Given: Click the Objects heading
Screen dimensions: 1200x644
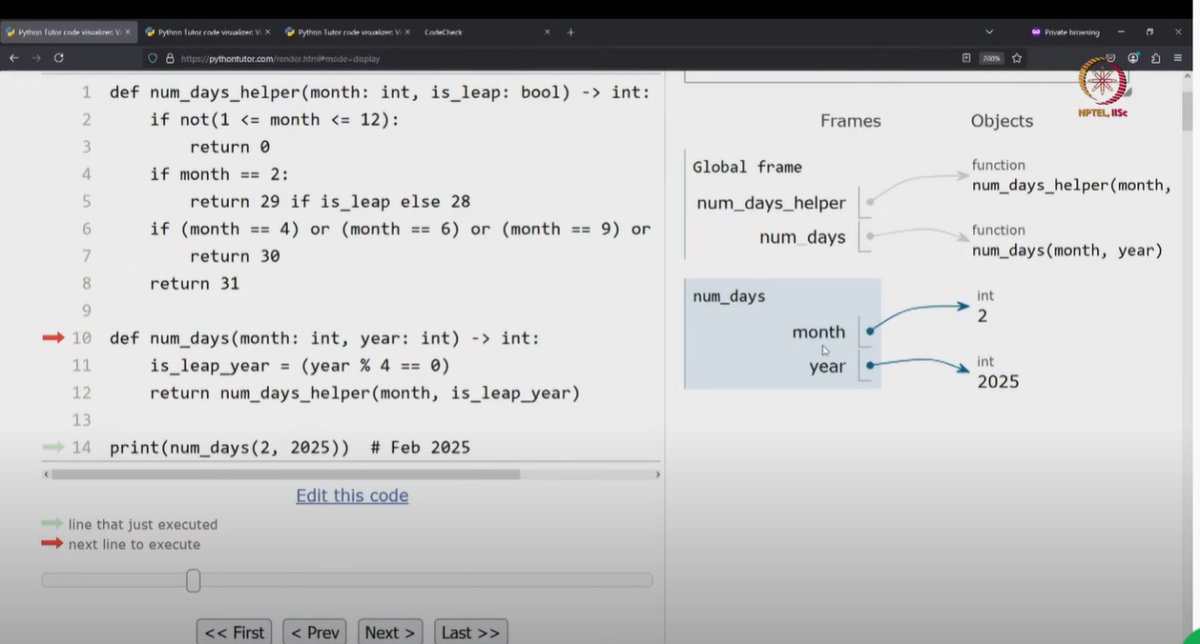Looking at the screenshot, I should tap(1002, 121).
